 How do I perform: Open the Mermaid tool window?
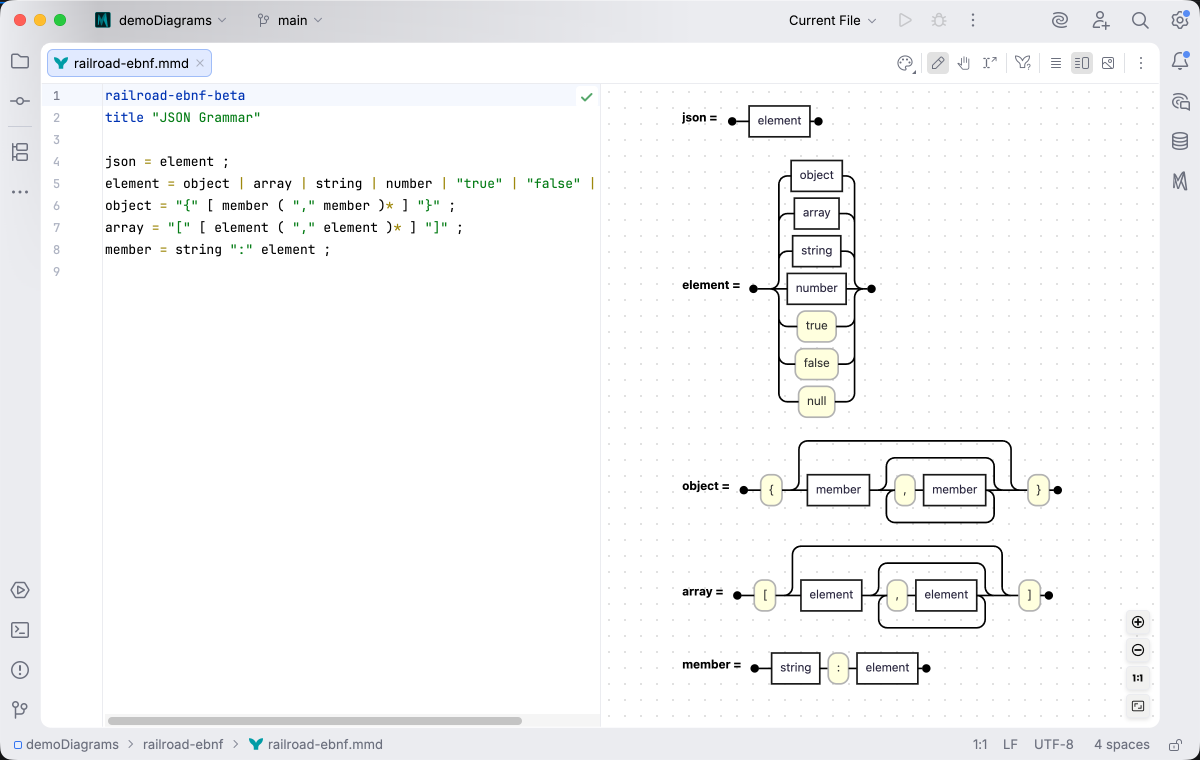click(1180, 181)
